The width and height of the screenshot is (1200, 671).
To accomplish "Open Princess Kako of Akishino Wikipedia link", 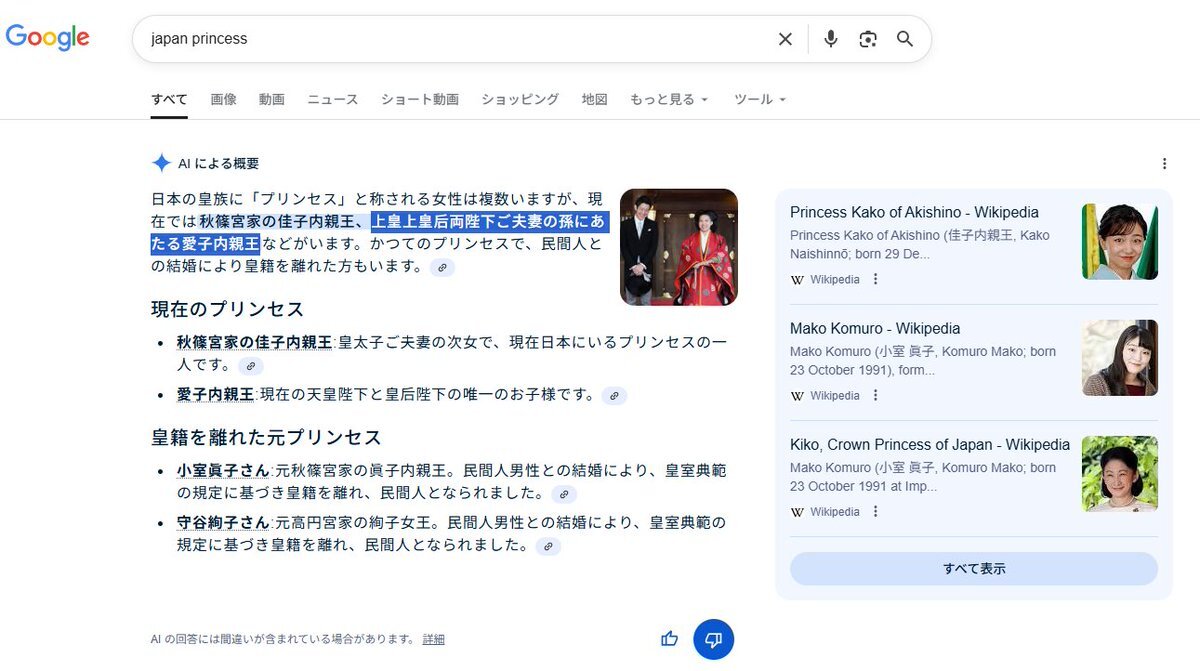I will (x=914, y=212).
